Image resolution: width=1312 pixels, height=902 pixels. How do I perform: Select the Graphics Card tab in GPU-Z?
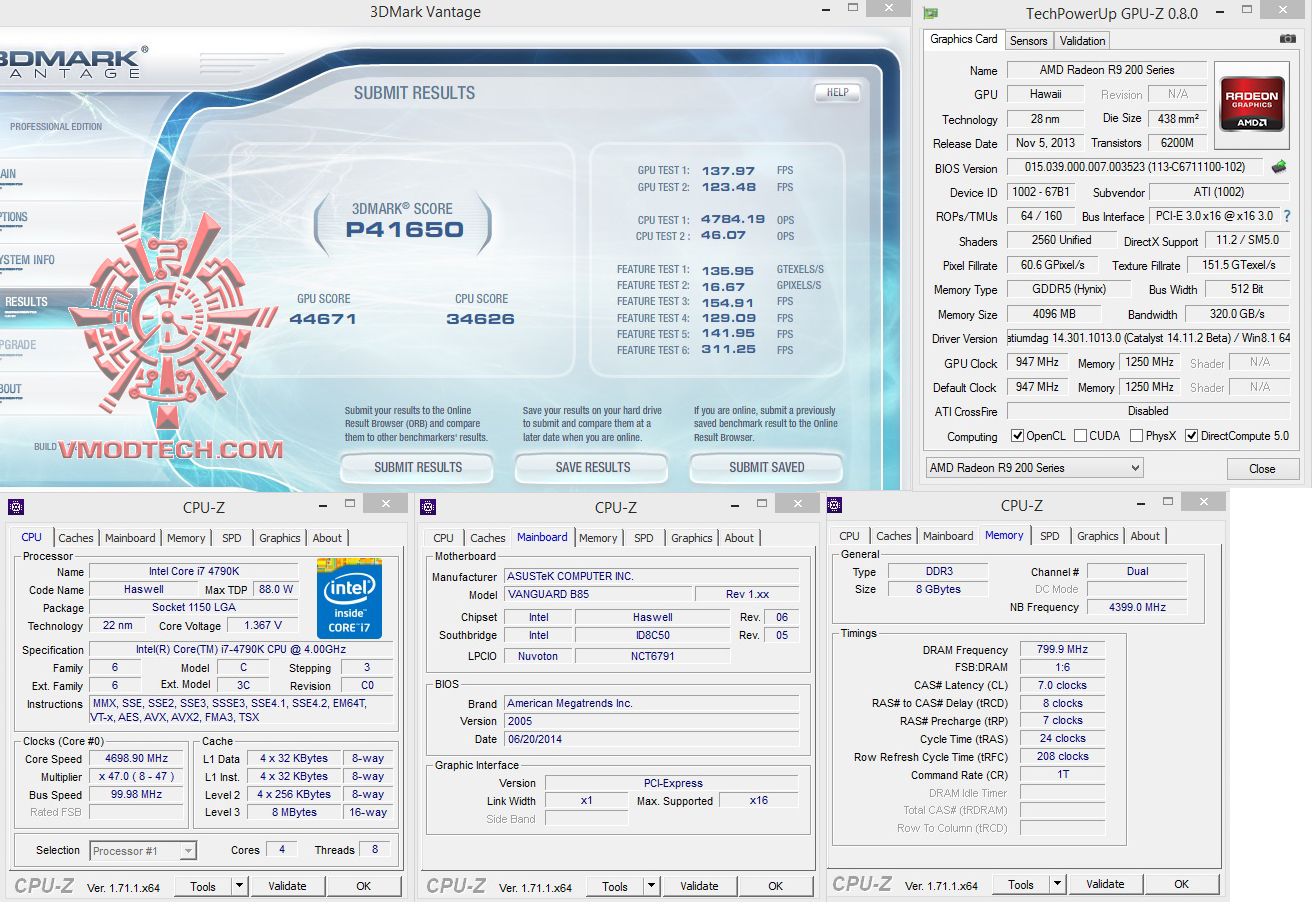pyautogui.click(x=964, y=39)
